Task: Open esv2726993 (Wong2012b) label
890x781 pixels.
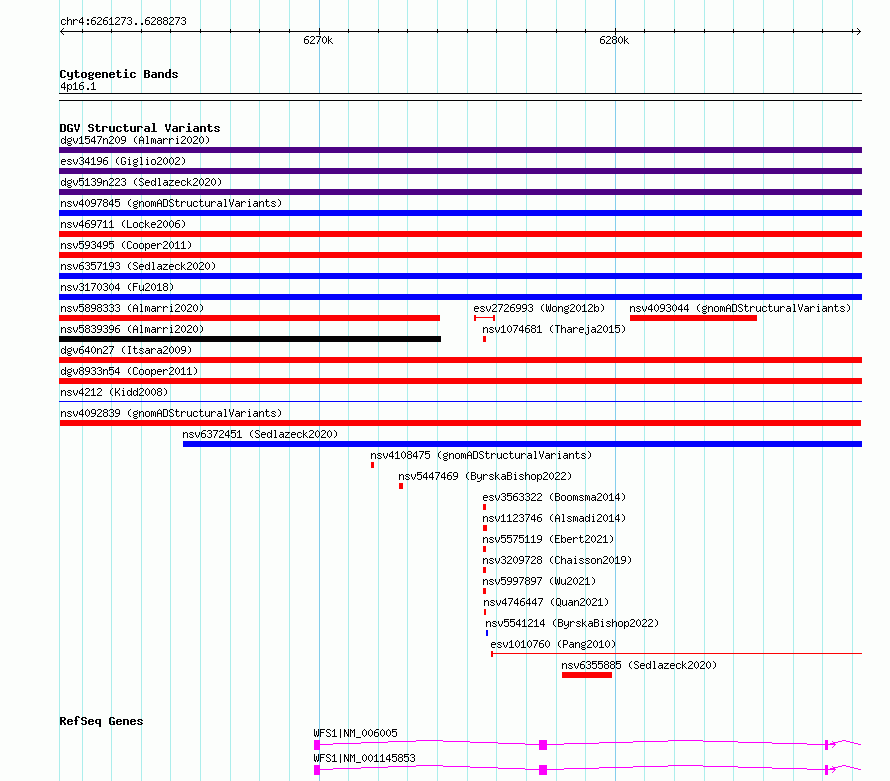Action: (x=539, y=308)
